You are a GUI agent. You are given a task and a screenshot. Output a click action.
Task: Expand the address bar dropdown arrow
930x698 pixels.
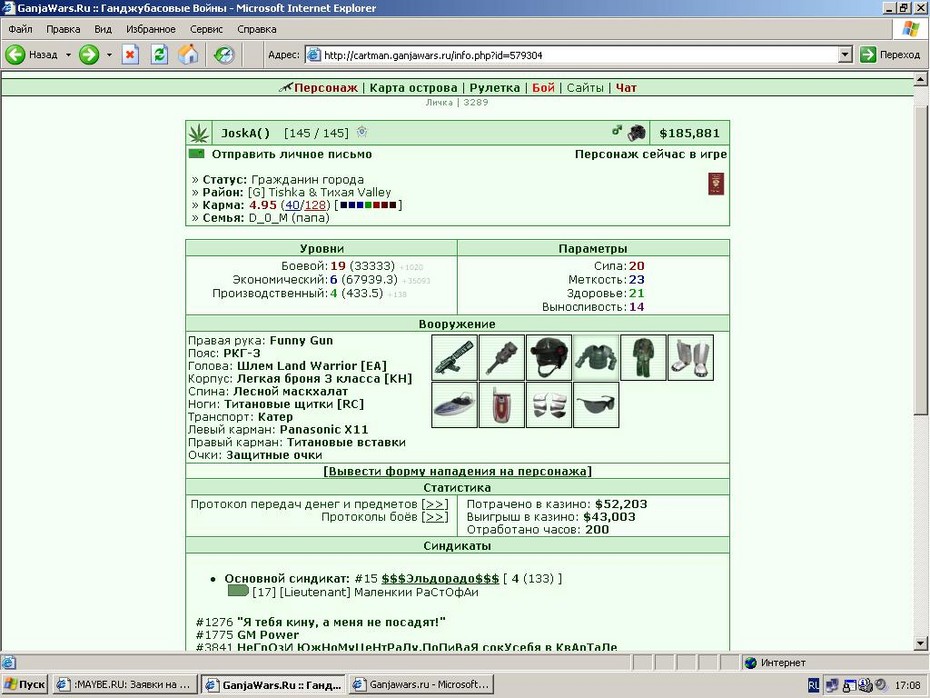(846, 55)
